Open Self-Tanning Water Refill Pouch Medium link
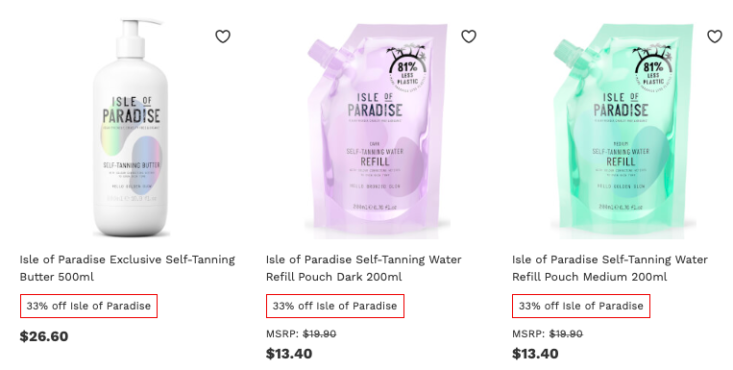 pyautogui.click(x=610, y=268)
